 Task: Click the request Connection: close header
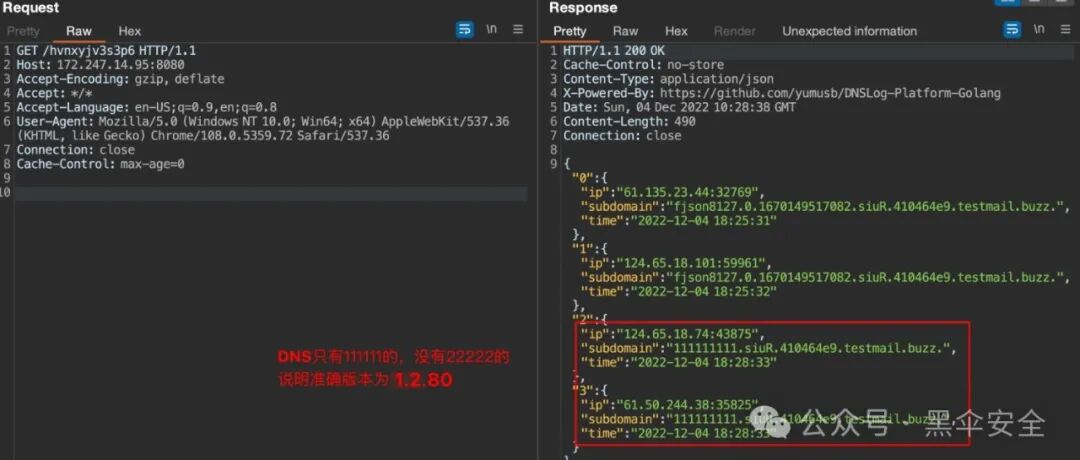(x=76, y=149)
